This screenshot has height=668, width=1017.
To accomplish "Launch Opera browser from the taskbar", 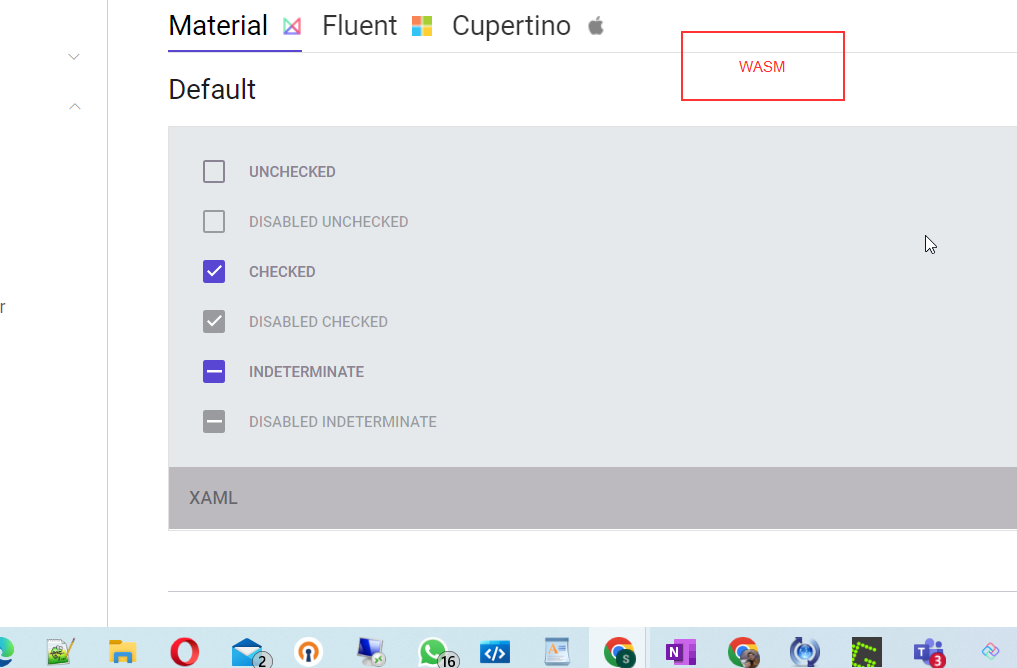I will point(185,653).
